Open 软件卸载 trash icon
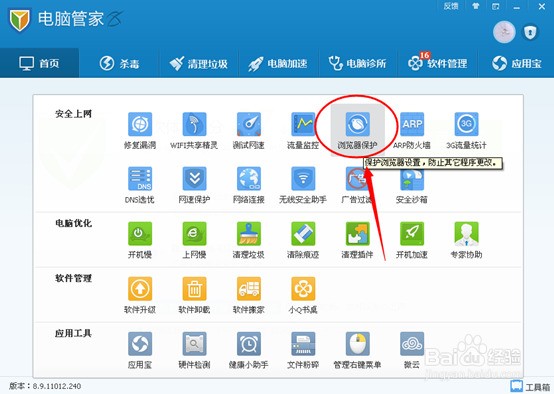The image size is (554, 394). point(194,289)
